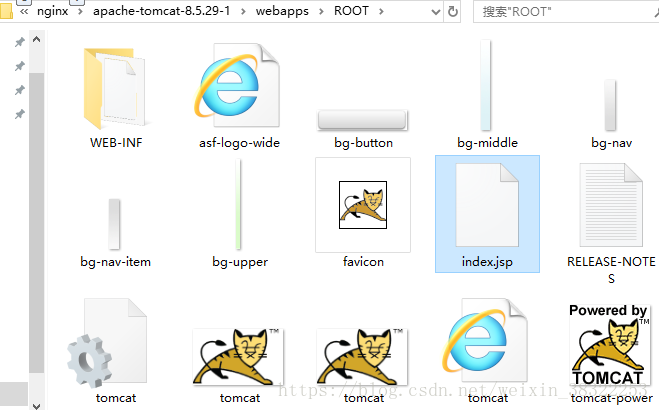Select the favicon Tomcat cat icon
This screenshot has width=659, height=410.
[363, 205]
